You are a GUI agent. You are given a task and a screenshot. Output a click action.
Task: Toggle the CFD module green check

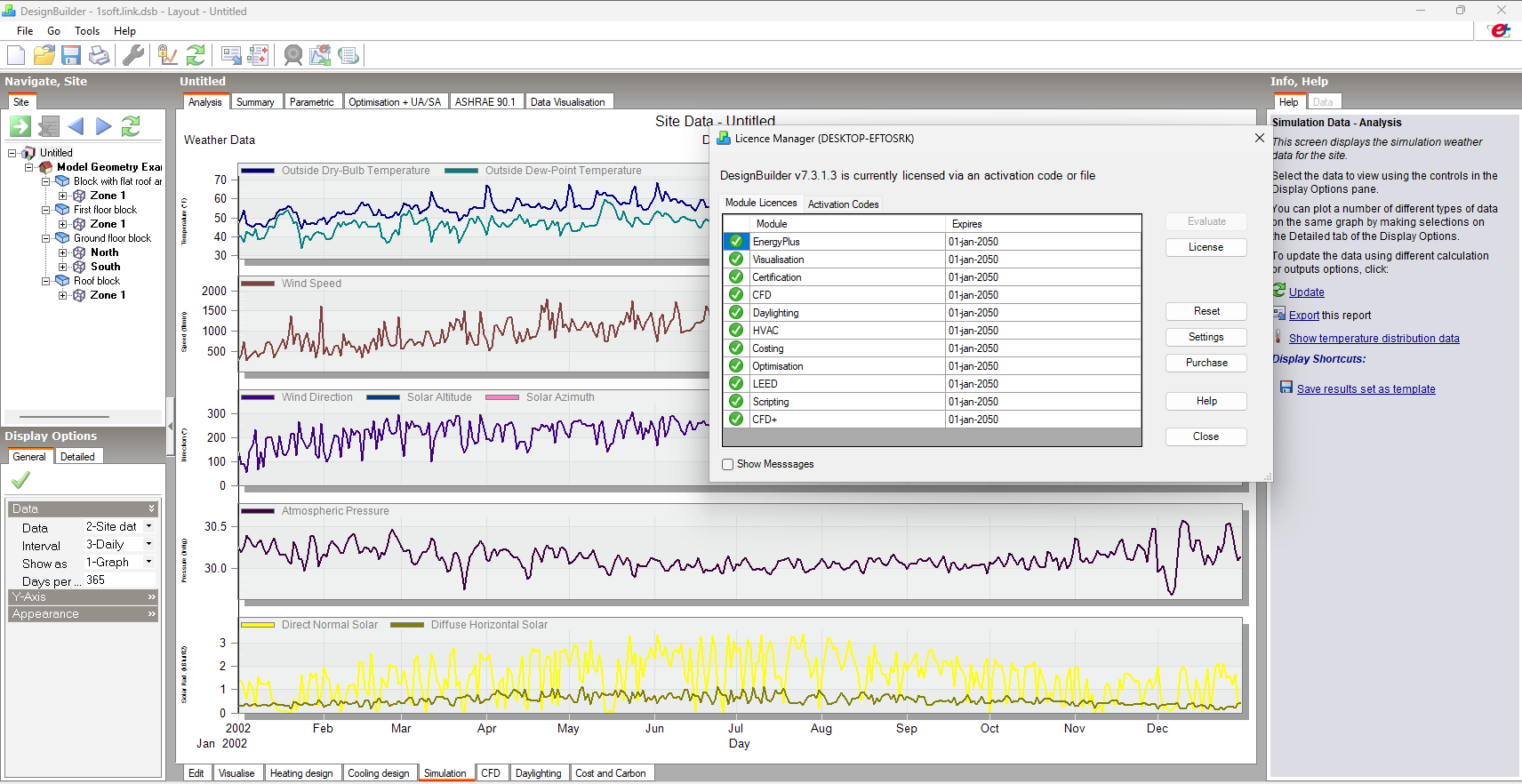736,294
